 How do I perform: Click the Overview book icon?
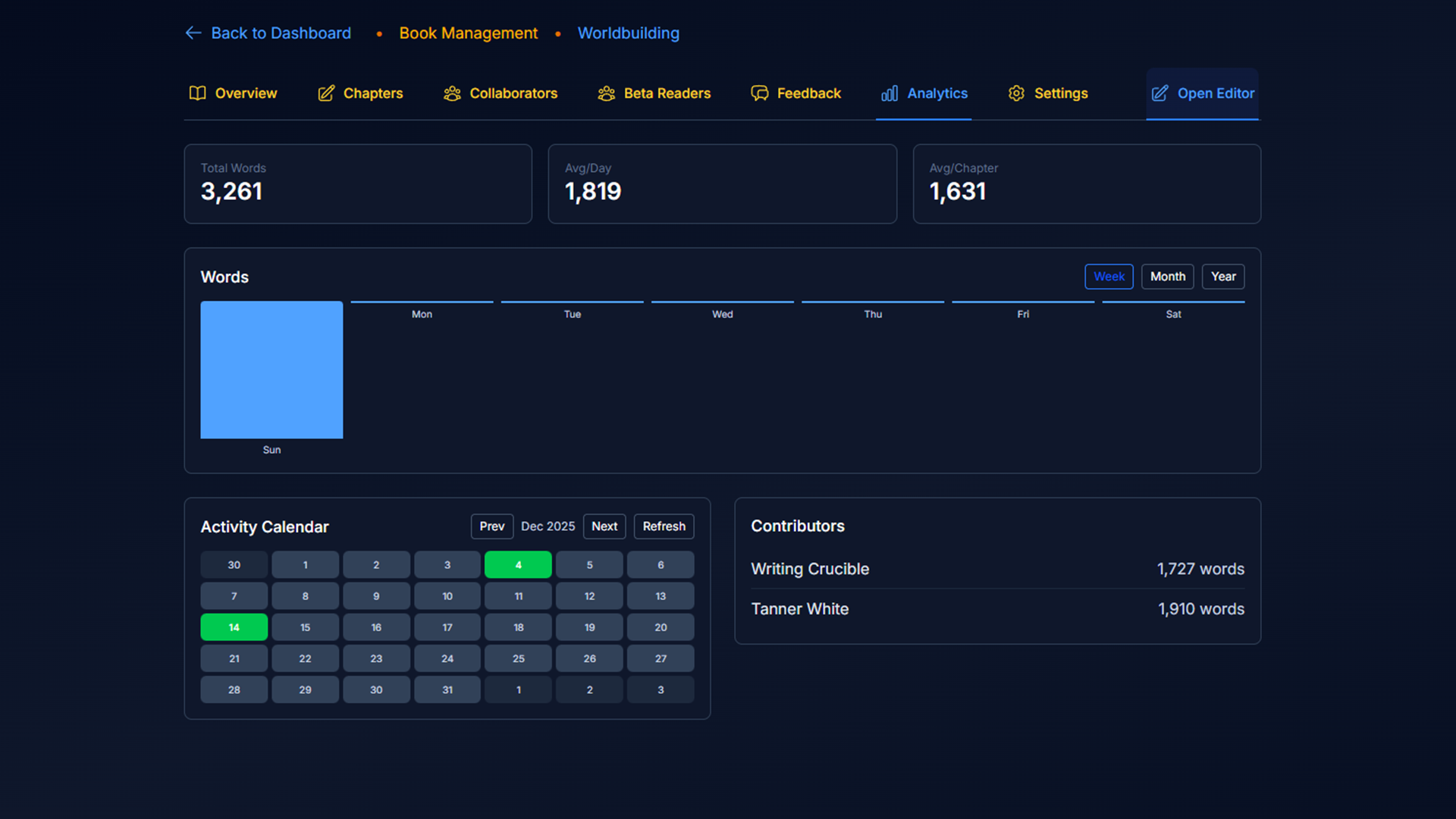click(x=196, y=93)
